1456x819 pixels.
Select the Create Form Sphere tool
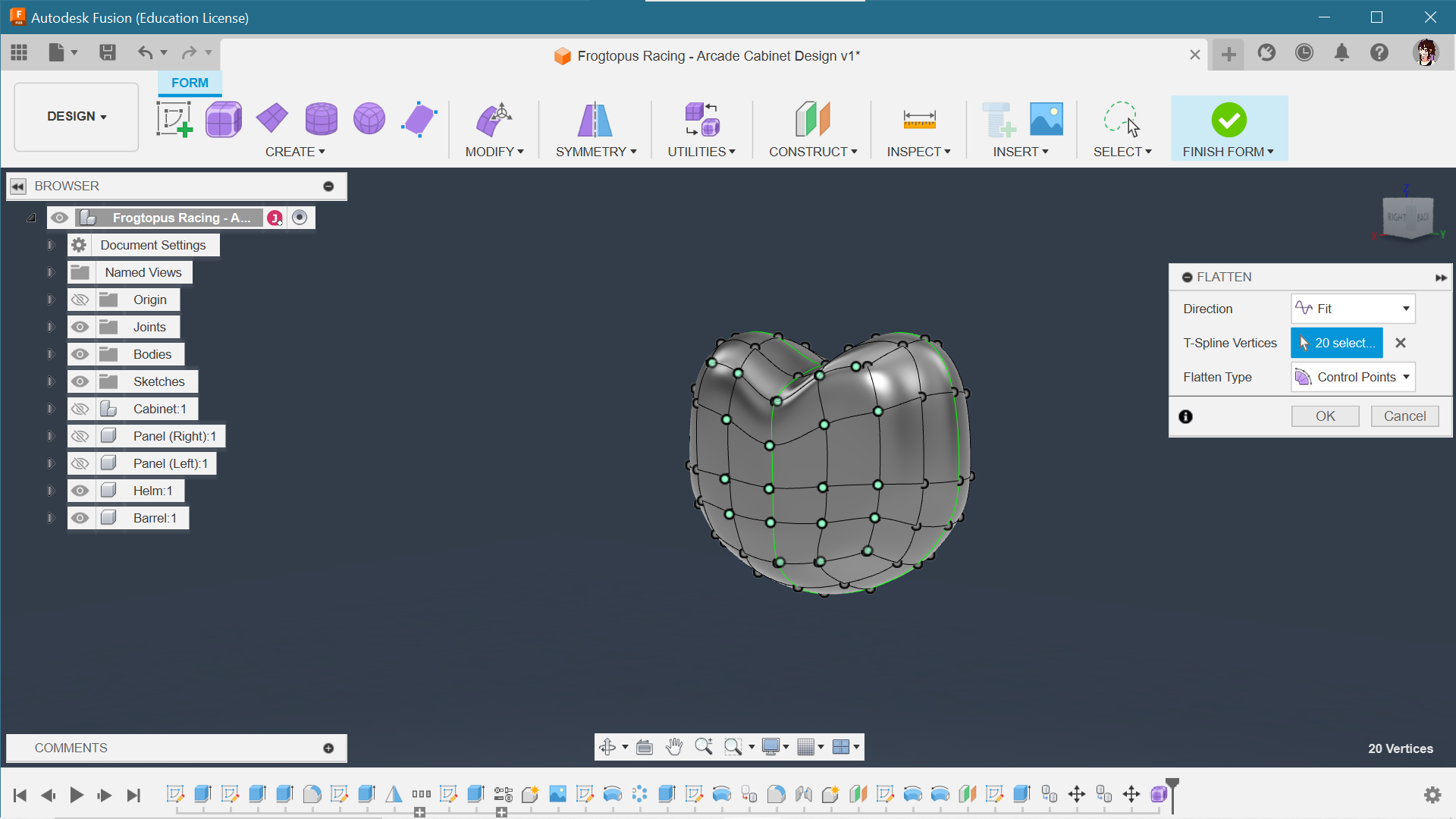[x=369, y=119]
